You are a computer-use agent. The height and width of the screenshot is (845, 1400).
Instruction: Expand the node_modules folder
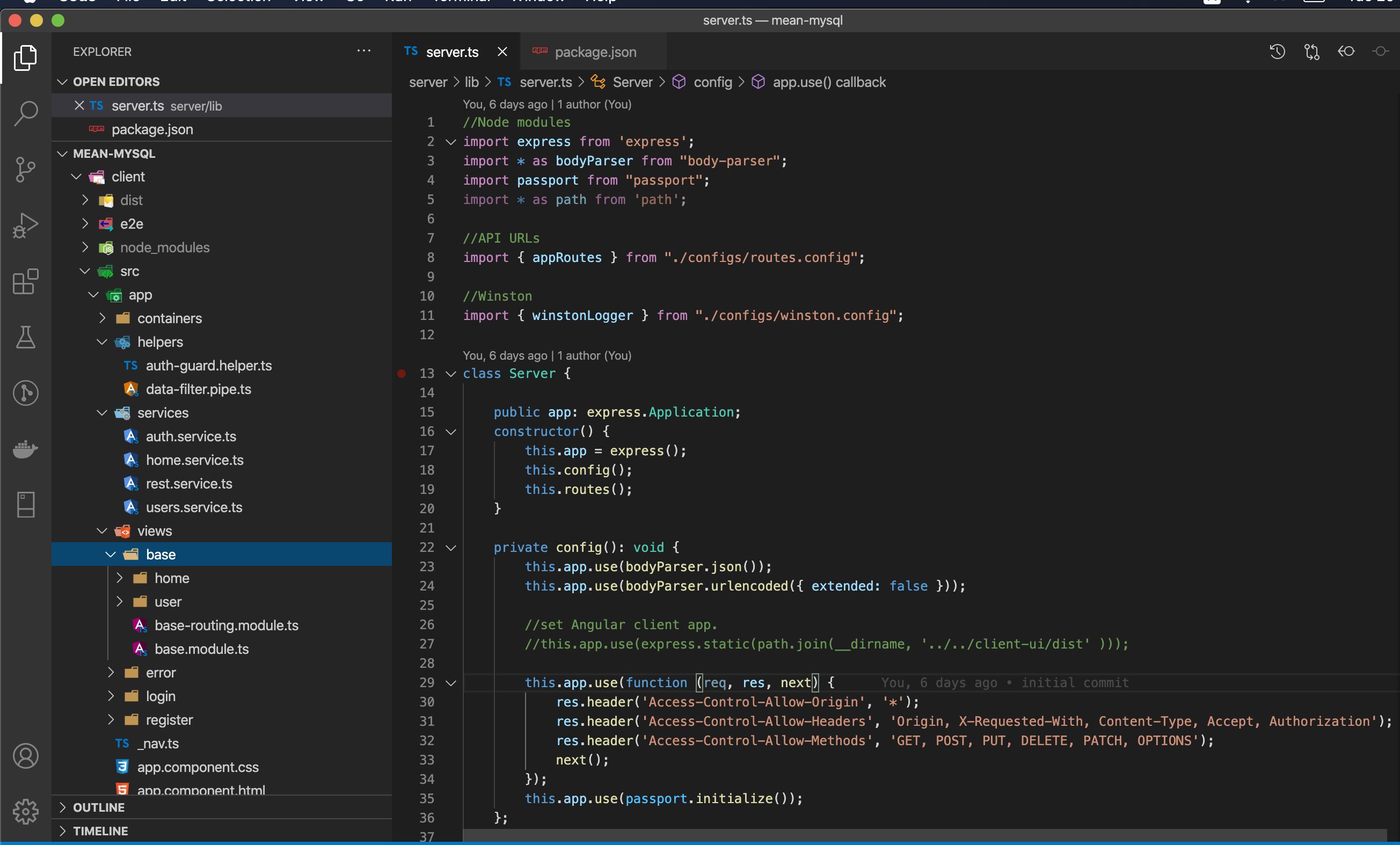[164, 247]
